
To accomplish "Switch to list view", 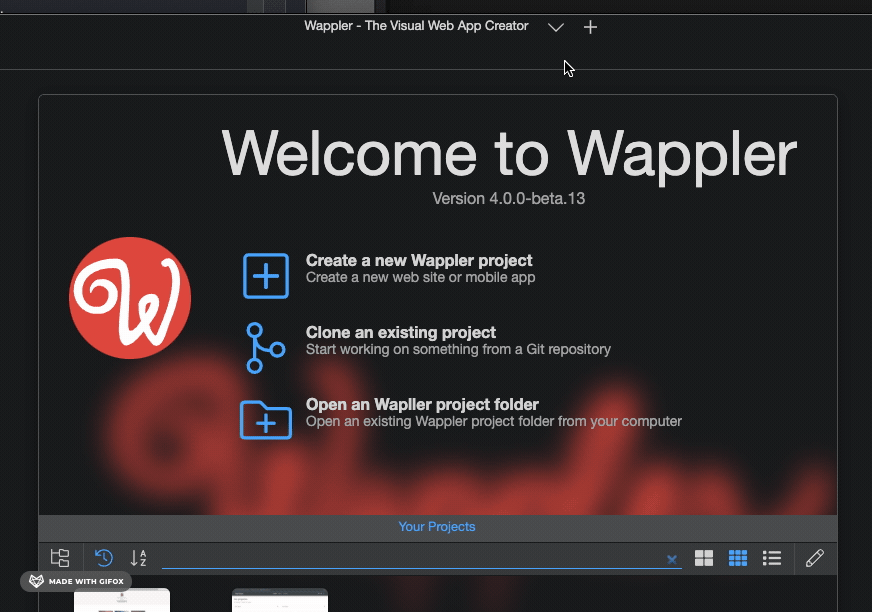I will pos(772,558).
